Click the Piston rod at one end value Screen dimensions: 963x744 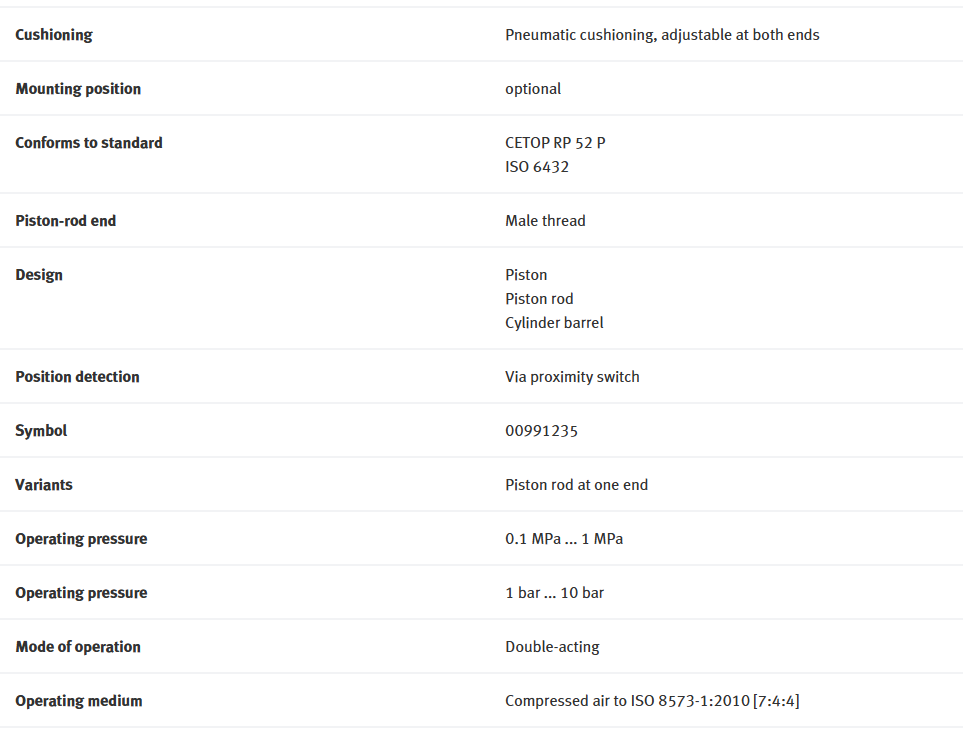coord(577,485)
